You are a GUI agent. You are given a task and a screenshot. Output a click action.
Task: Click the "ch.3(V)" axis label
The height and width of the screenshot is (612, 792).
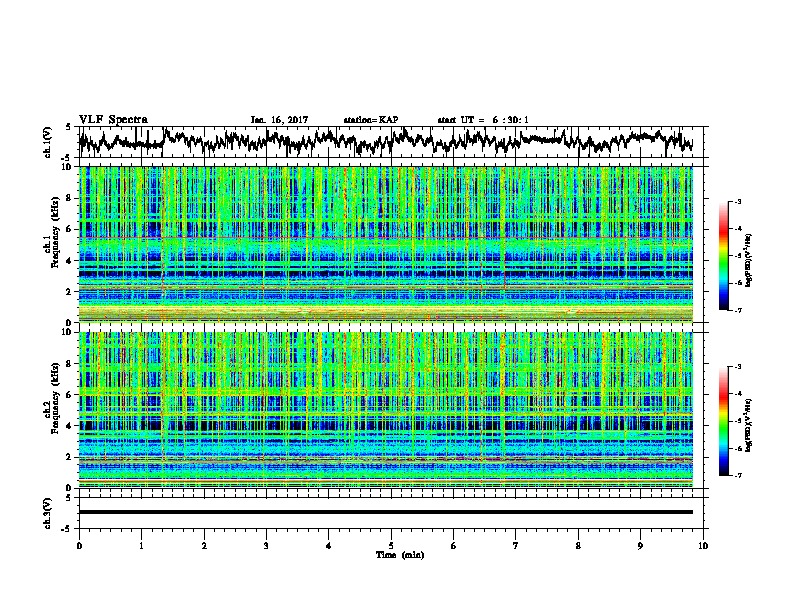click(48, 513)
